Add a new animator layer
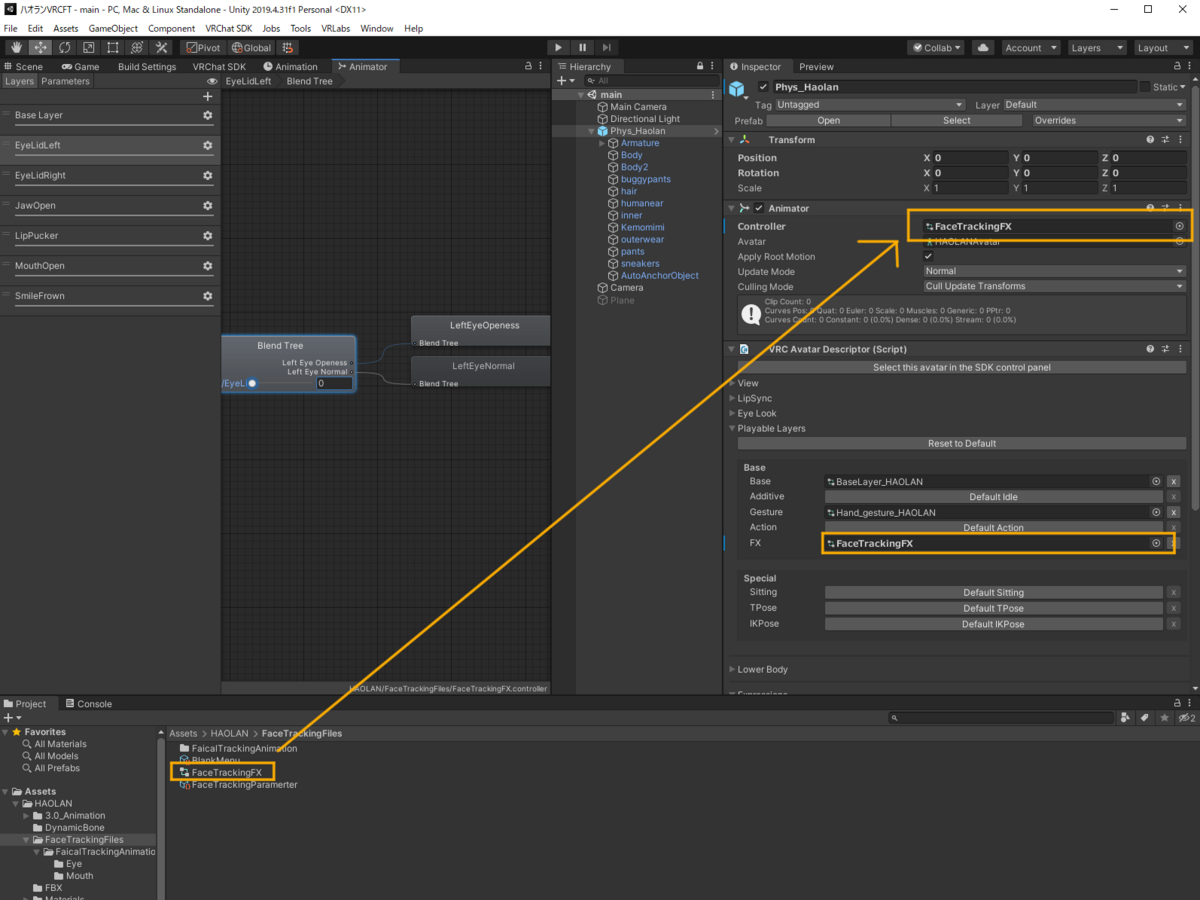The height and width of the screenshot is (900, 1200). tap(208, 97)
